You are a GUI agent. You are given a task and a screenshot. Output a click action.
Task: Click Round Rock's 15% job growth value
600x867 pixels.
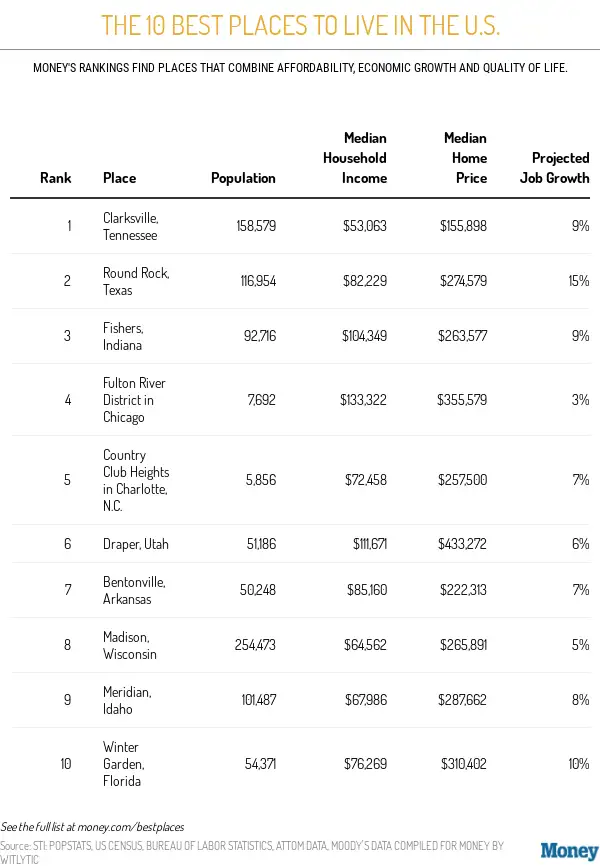(578, 281)
